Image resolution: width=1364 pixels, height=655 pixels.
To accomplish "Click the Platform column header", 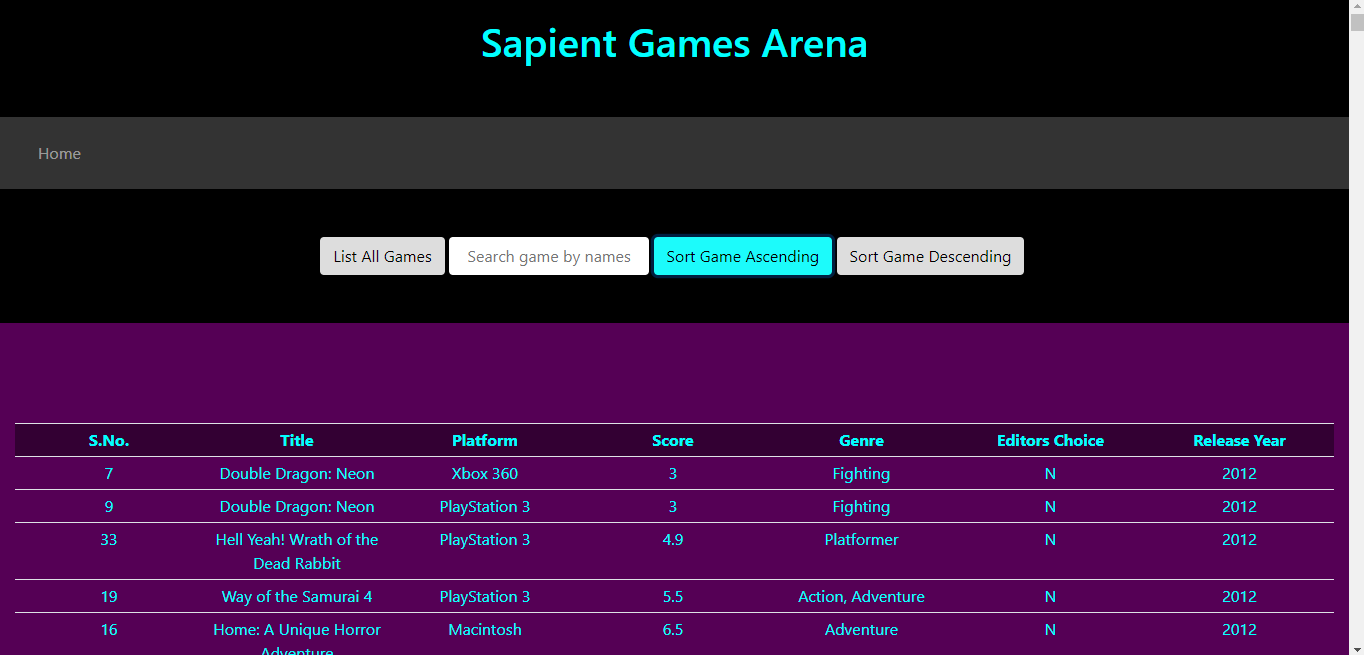I will [485, 440].
